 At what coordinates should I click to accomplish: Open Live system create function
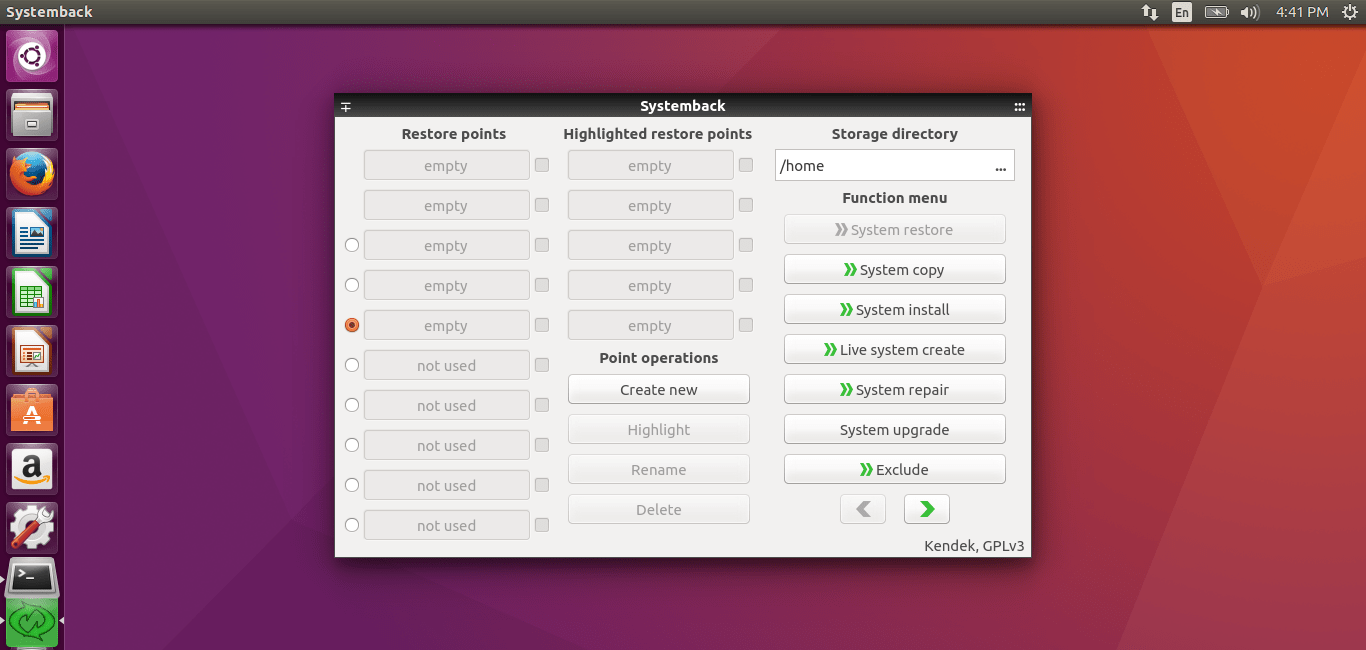pyautogui.click(x=894, y=349)
